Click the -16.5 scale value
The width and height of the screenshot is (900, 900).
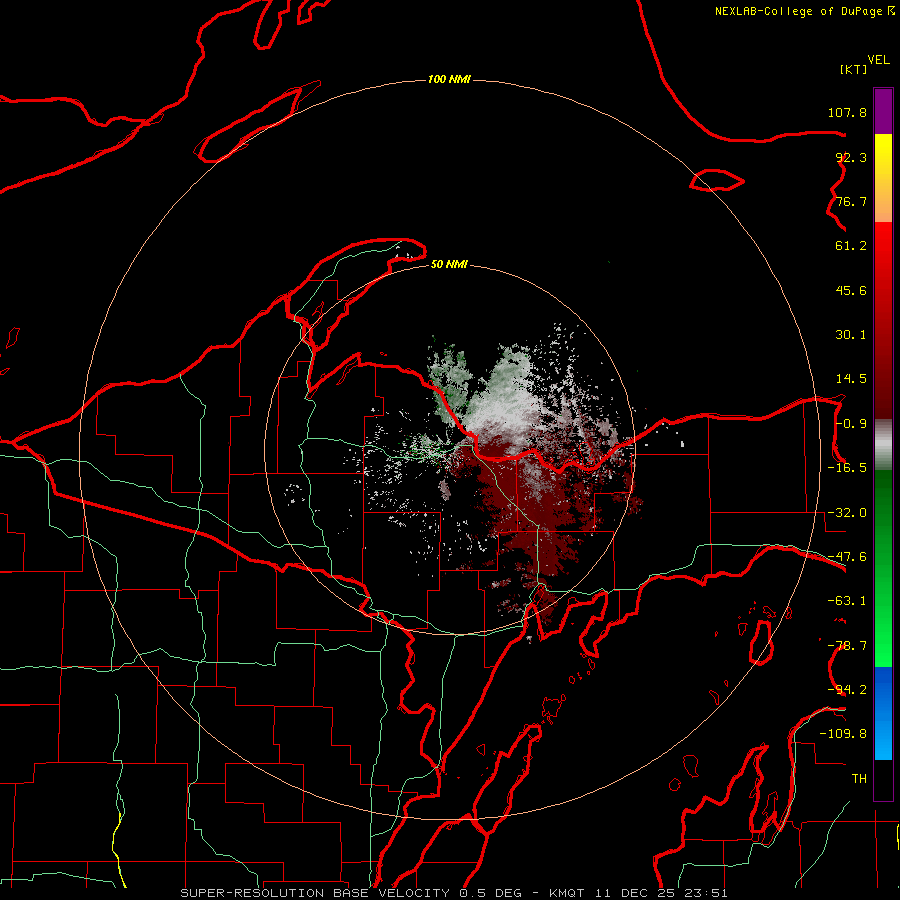(847, 468)
